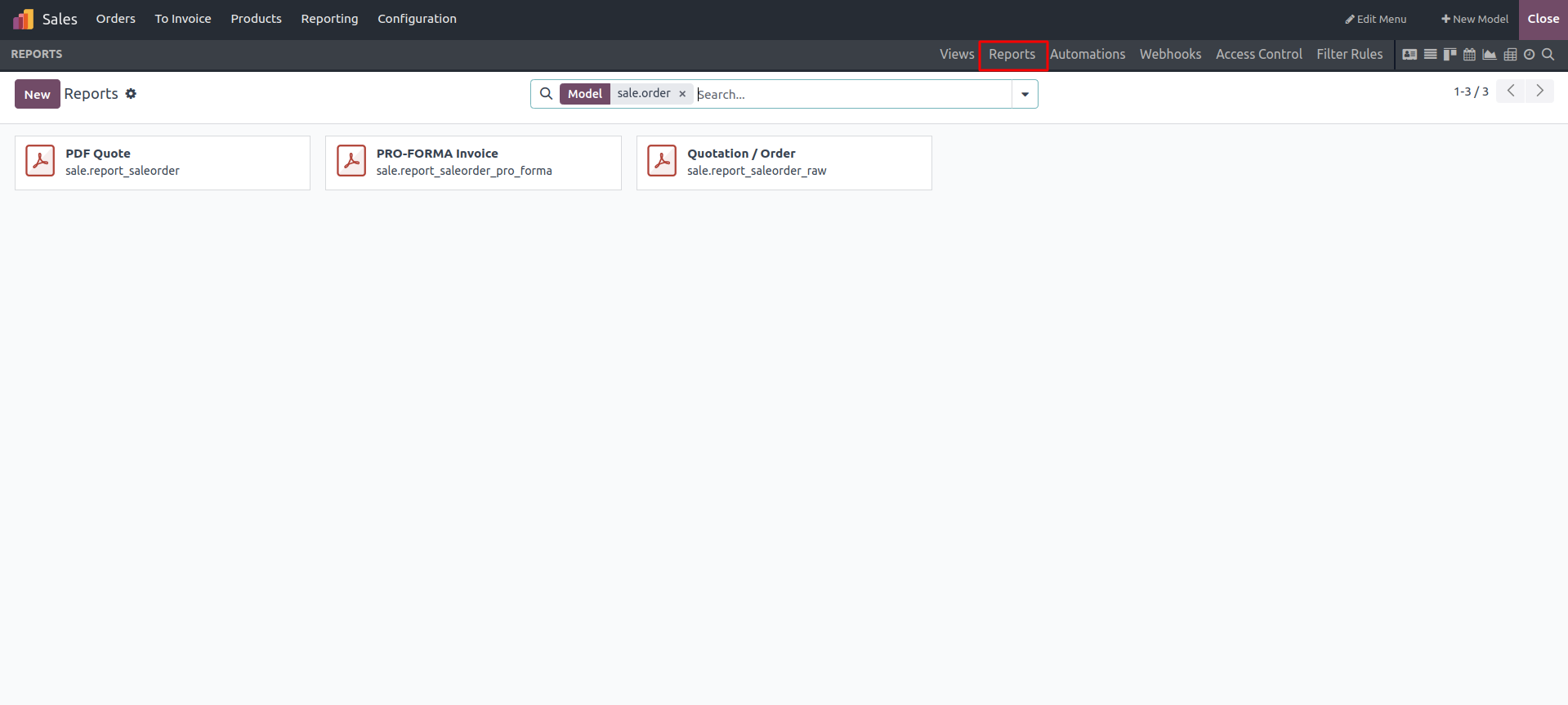
Task: Open the kanban view icon
Action: coord(1450,55)
